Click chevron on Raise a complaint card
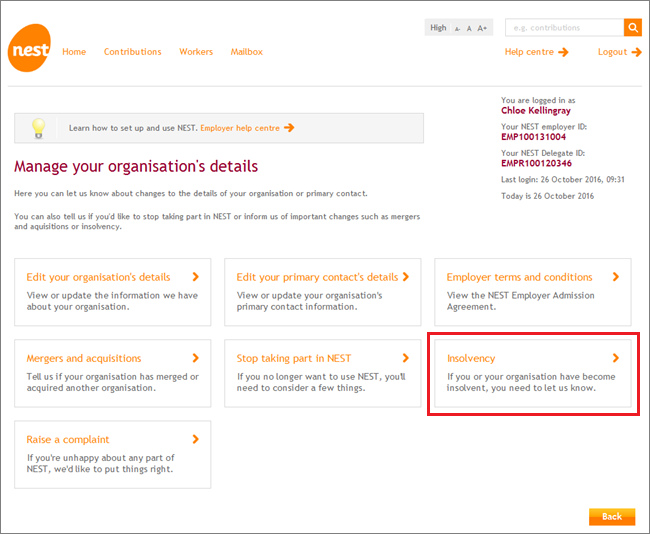 click(x=196, y=439)
